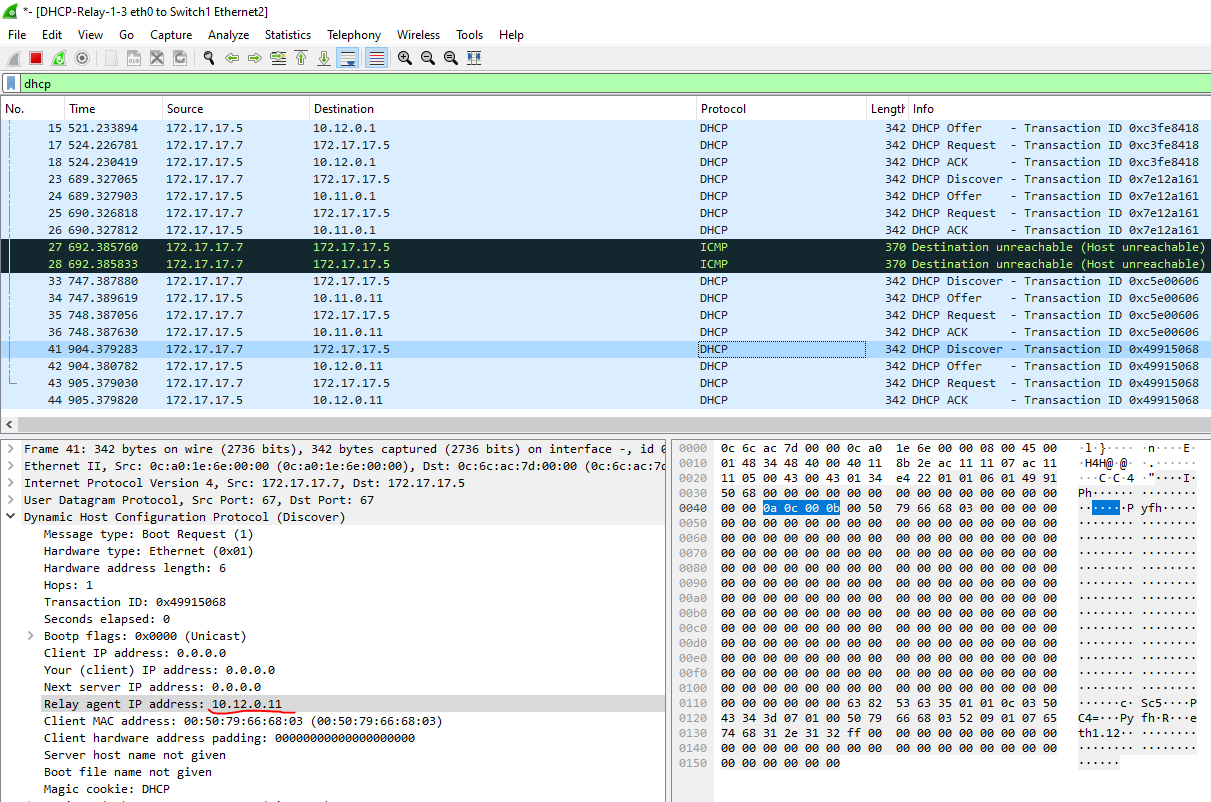Viewport: 1211px width, 802px height.
Task: Expand the Ethernet II layer details
Action: pos(11,466)
